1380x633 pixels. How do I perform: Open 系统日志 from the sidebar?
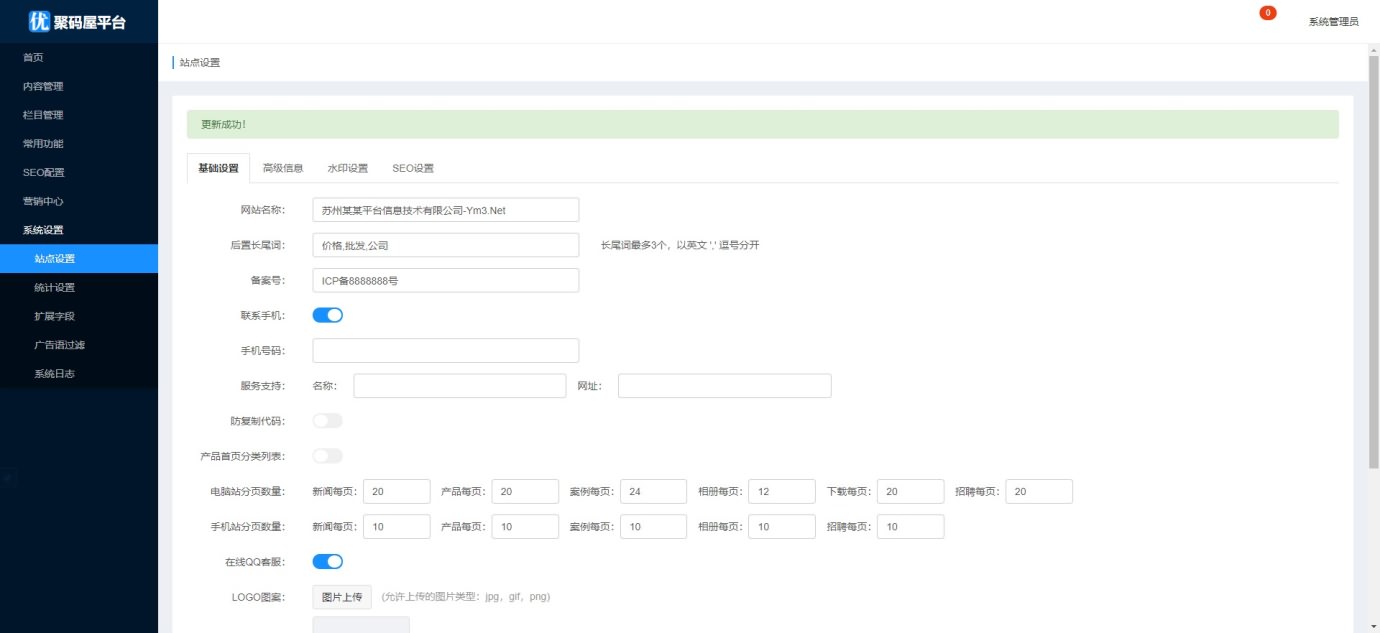(x=54, y=374)
